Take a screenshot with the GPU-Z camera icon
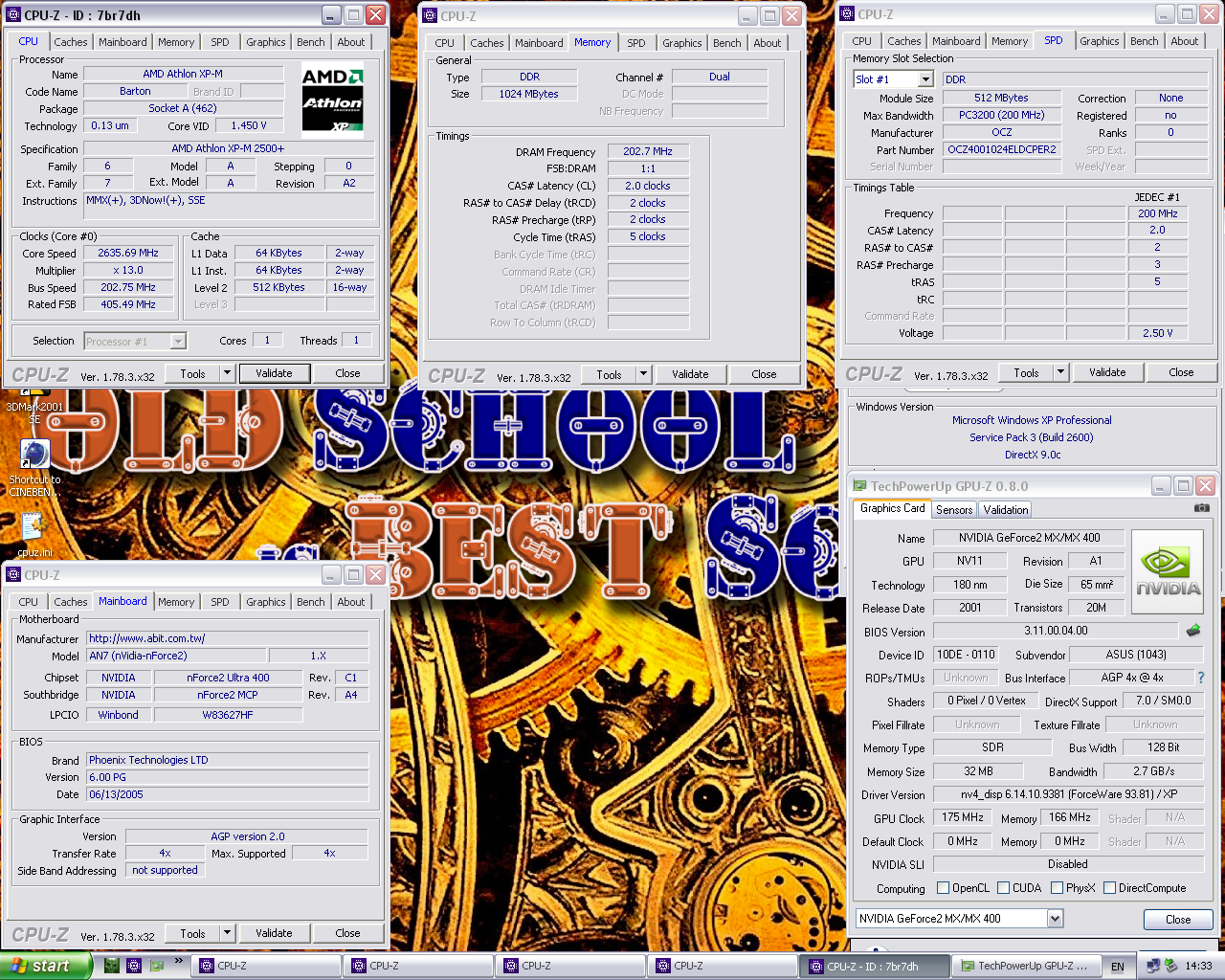This screenshot has width=1225, height=980. click(1202, 508)
